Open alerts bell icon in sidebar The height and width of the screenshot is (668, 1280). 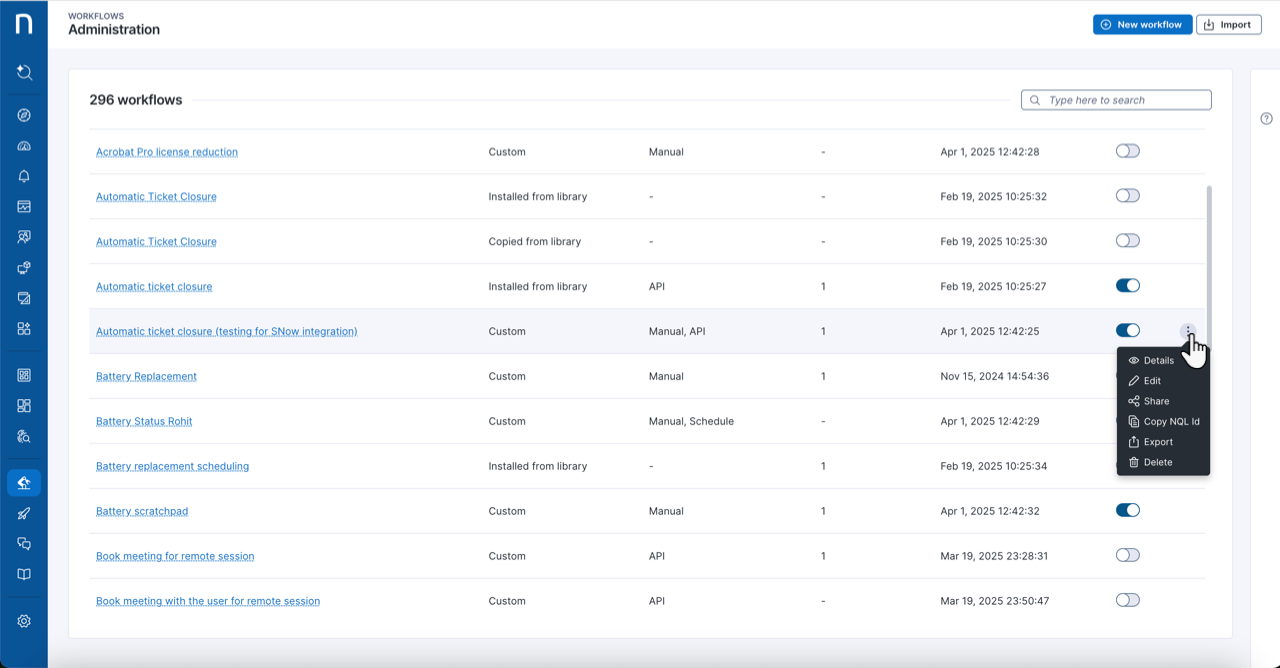point(24,176)
